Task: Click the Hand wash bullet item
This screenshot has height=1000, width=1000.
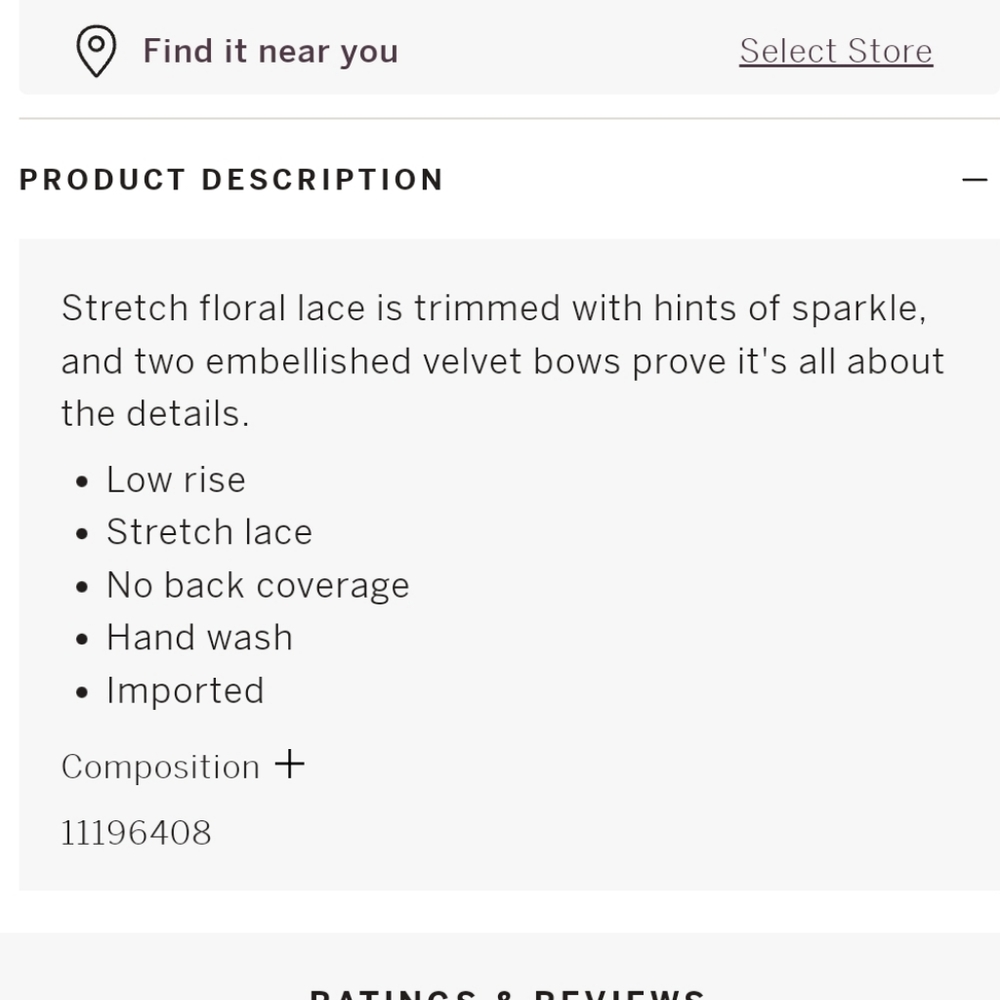Action: click(200, 638)
